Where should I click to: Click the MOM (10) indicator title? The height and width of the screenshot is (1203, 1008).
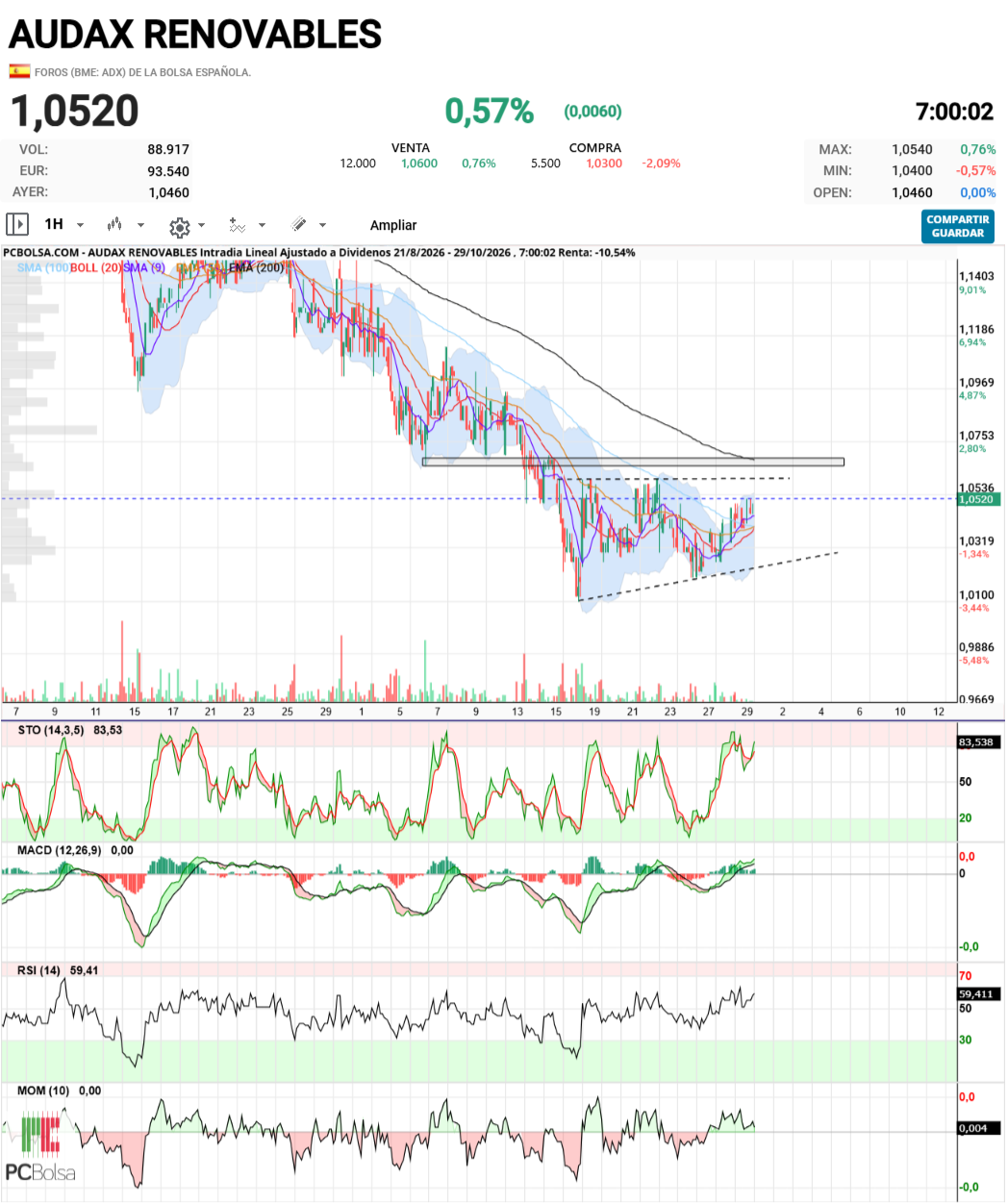(43, 1091)
